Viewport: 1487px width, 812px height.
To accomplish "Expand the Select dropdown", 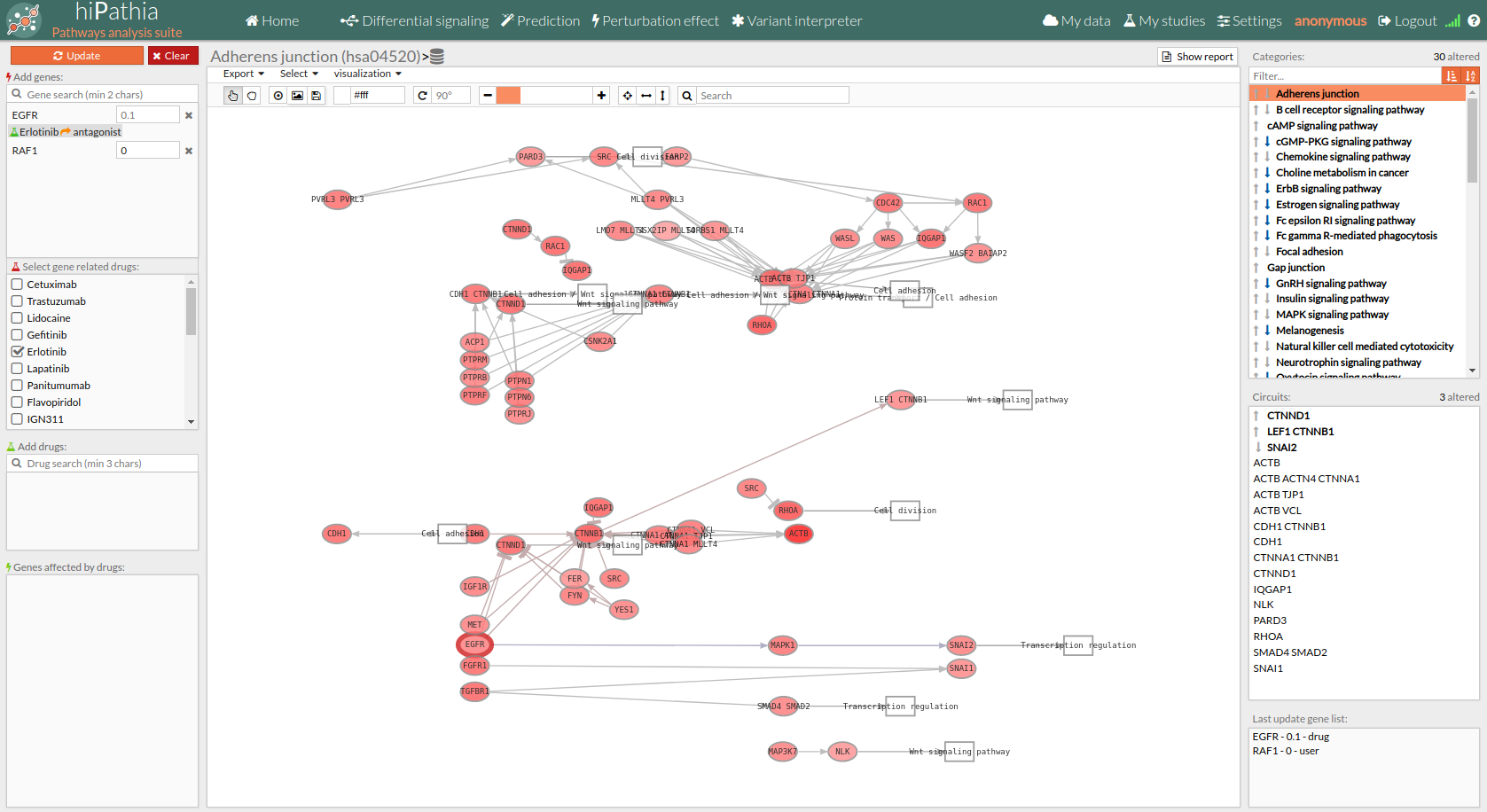I will (x=299, y=74).
